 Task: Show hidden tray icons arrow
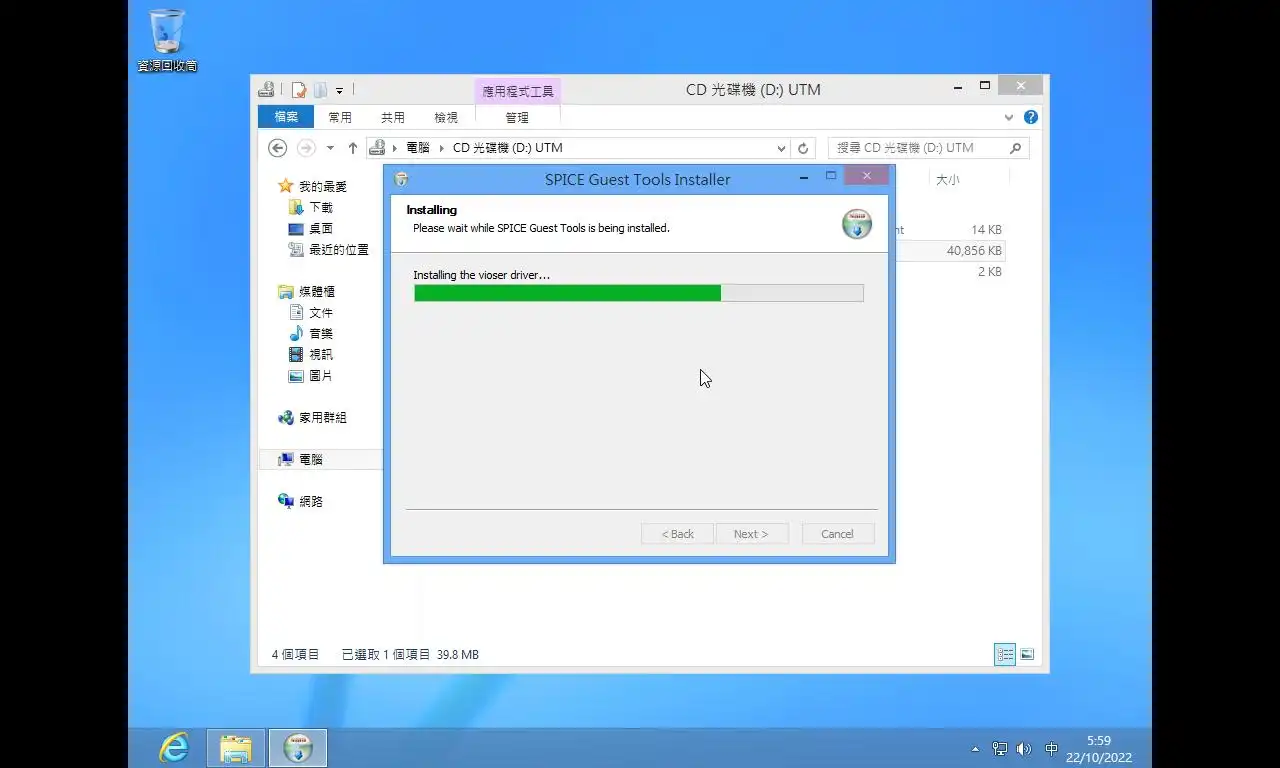[x=976, y=749]
